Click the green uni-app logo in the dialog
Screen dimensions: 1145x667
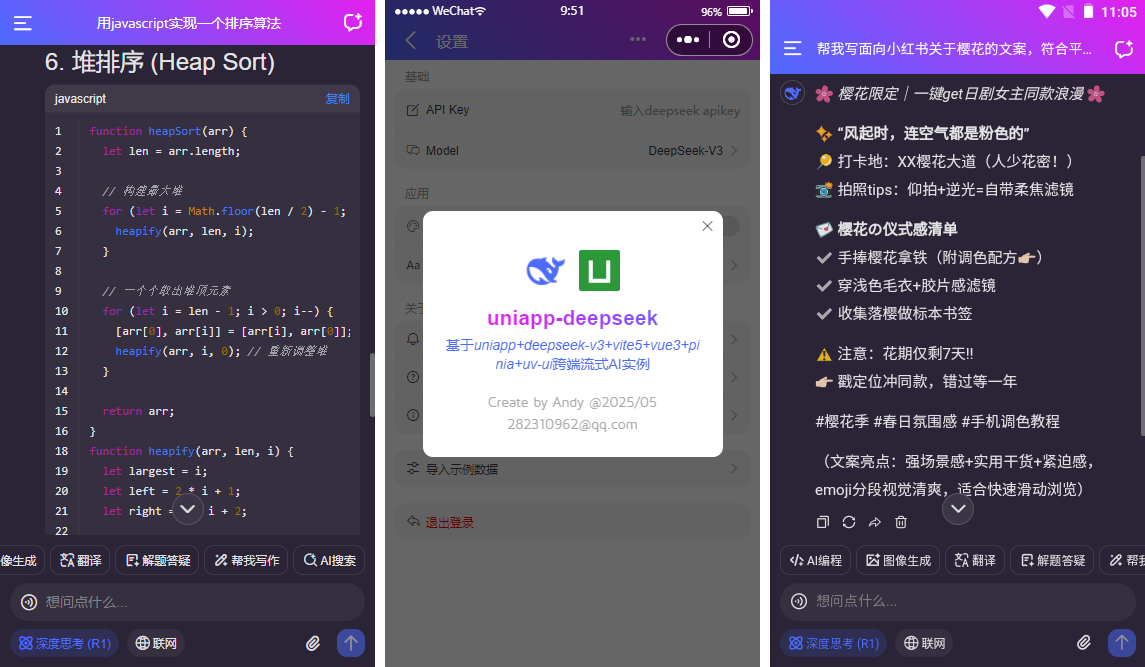(600, 270)
